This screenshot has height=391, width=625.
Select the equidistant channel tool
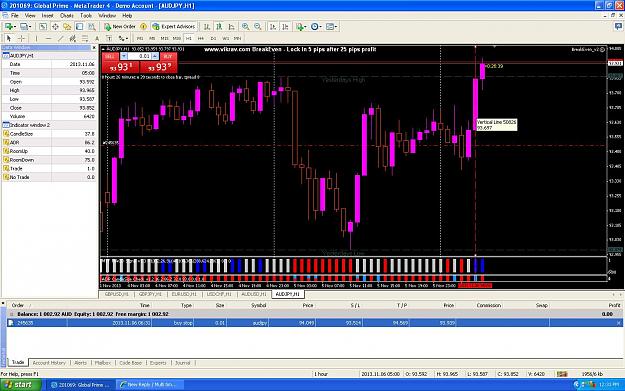(x=73, y=38)
